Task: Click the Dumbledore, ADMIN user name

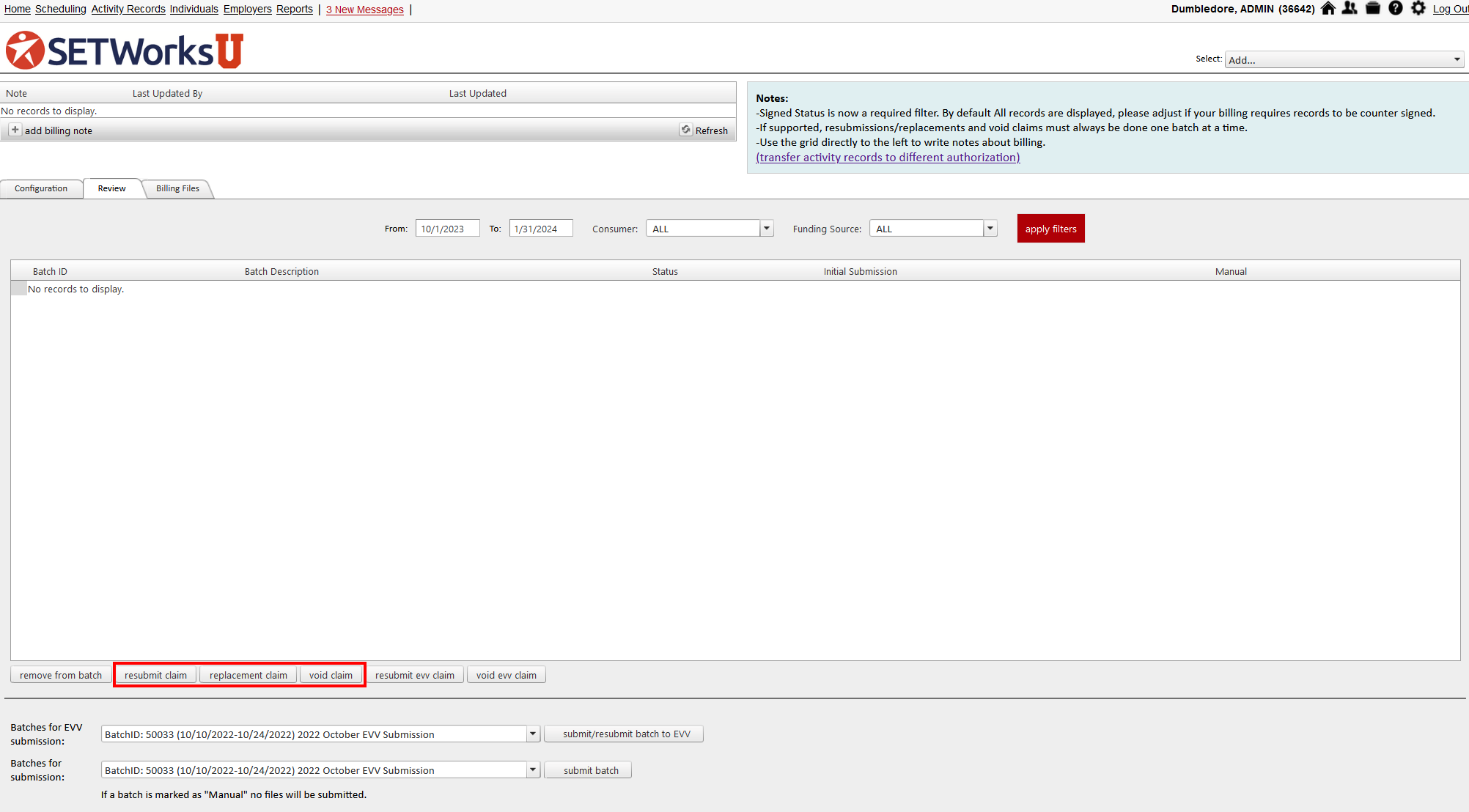Action: point(1242,9)
